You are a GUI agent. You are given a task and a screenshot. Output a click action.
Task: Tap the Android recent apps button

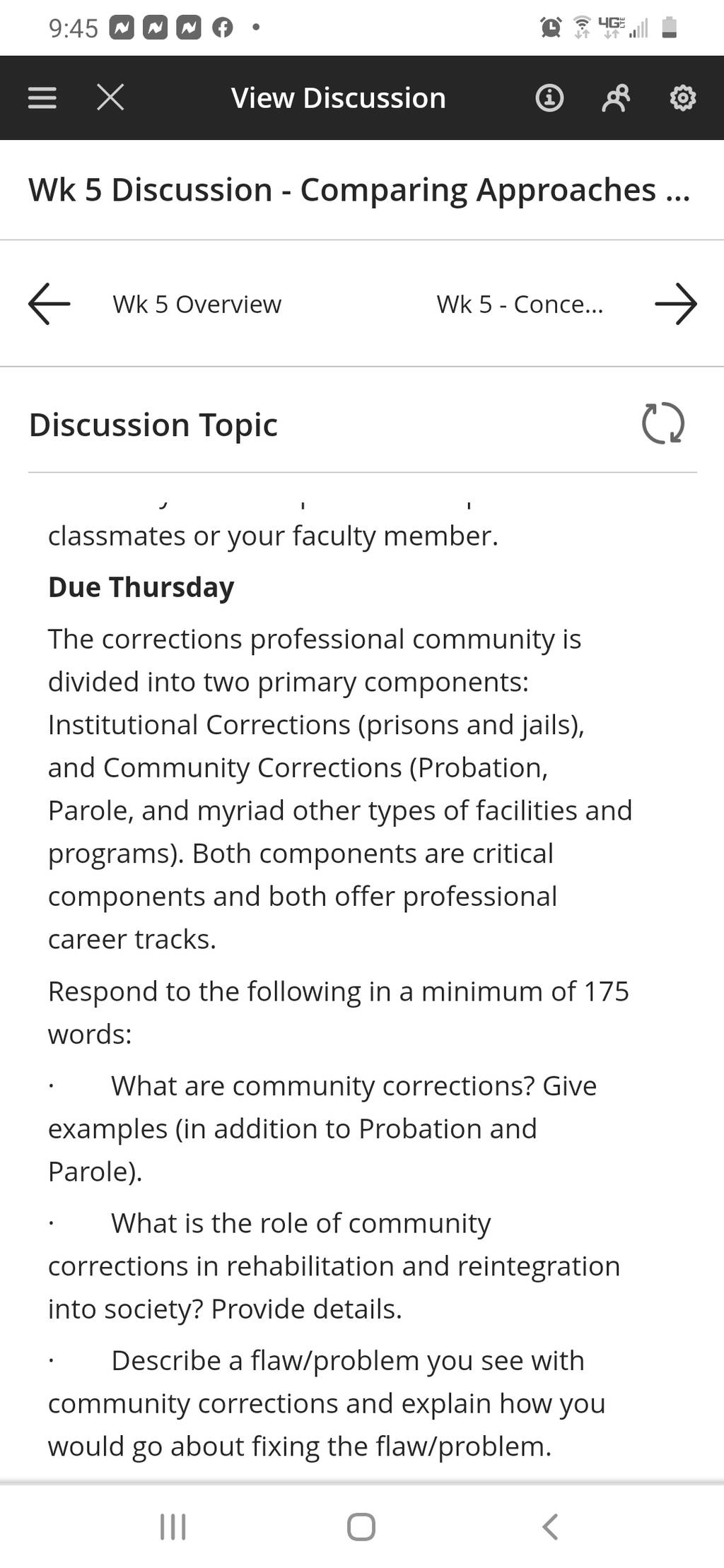pyautogui.click(x=173, y=1526)
